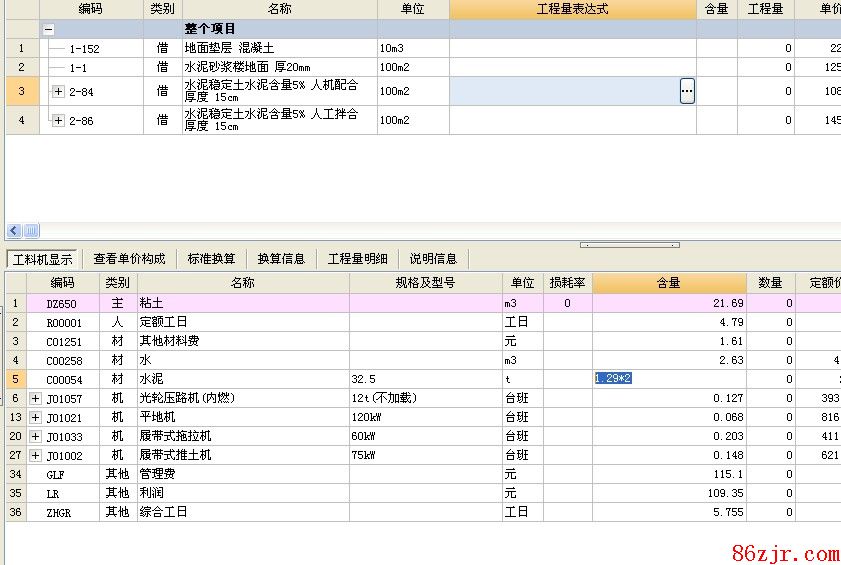Open the 换算信息 tab
Viewport: 841px width, 565px height.
281,259
